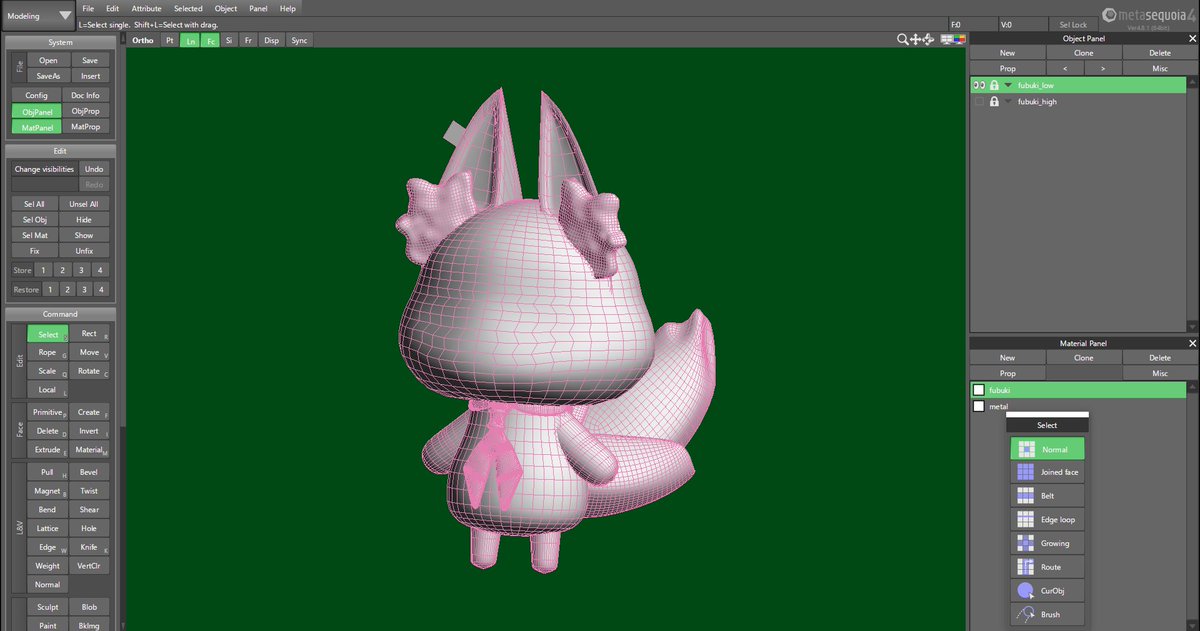Viewport: 1200px width, 631px height.
Task: Toggle Si simple display
Action: [229, 40]
